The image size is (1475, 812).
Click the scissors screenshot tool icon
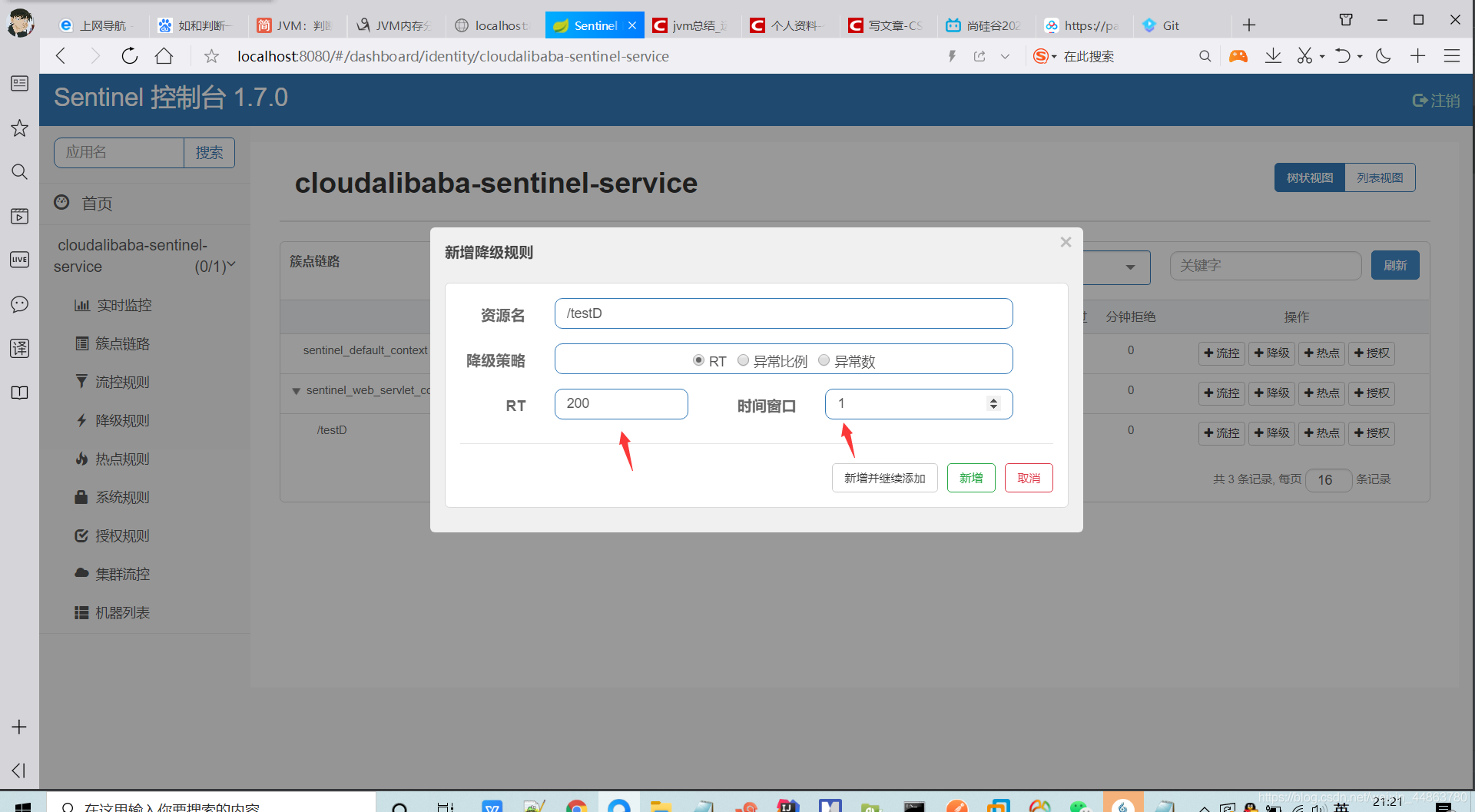click(1304, 56)
